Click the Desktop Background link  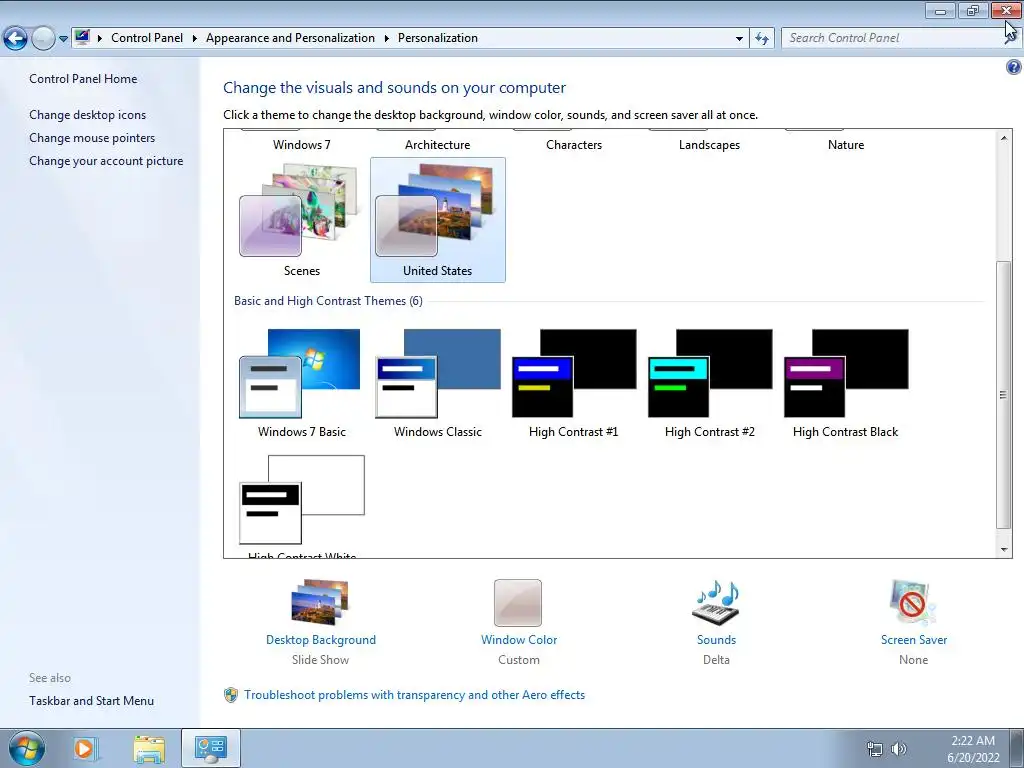(321, 640)
